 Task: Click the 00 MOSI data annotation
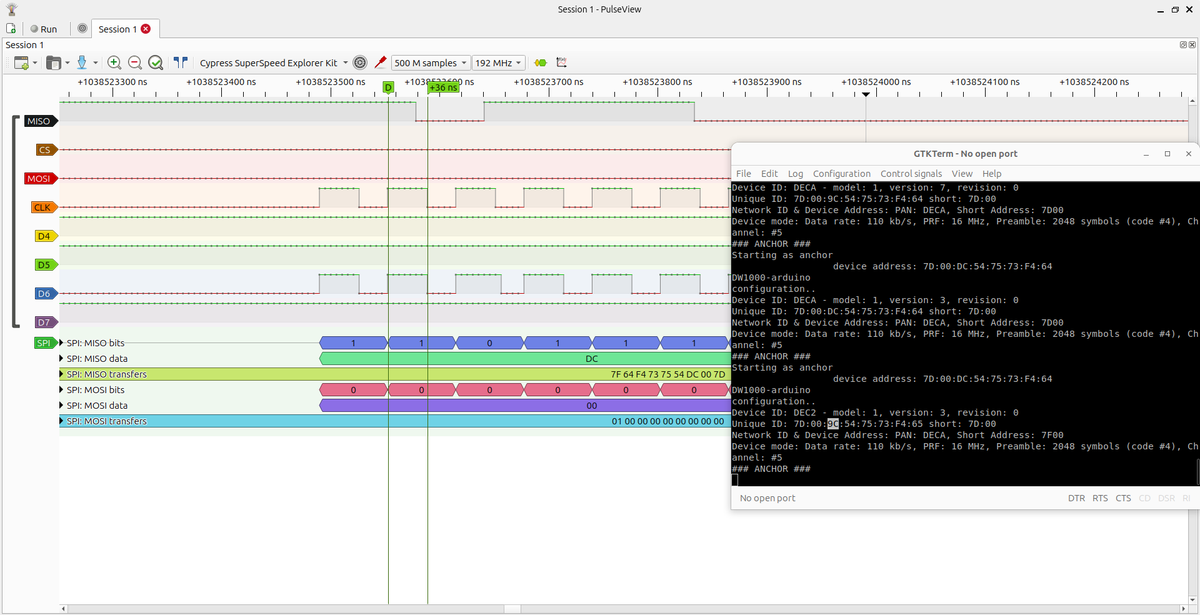click(525, 405)
